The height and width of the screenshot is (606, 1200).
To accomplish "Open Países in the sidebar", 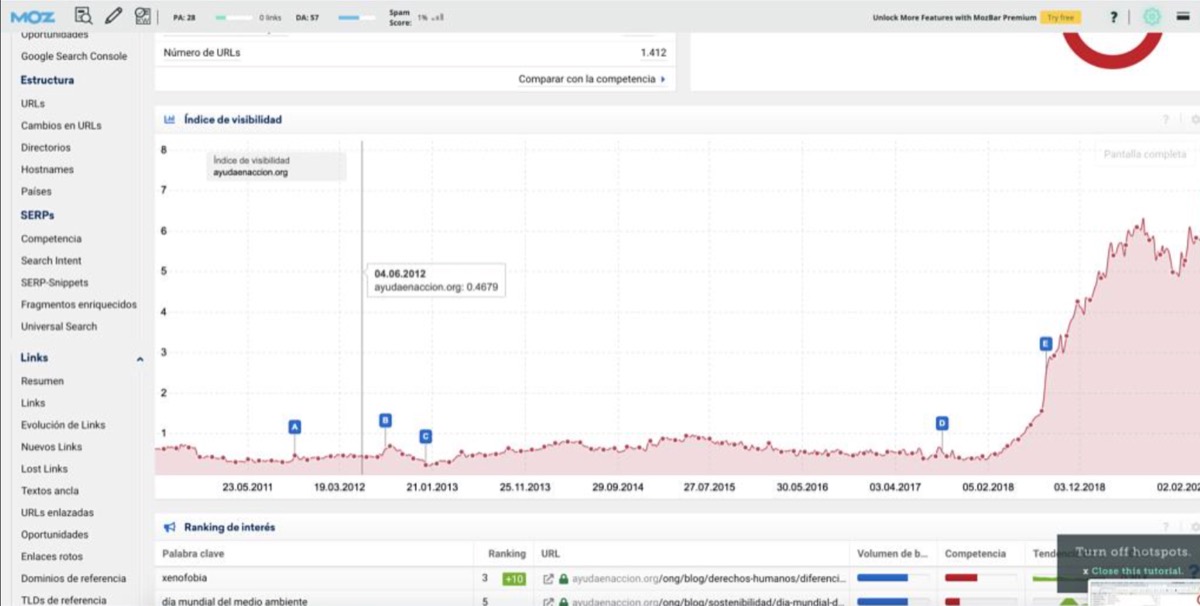I will click(36, 191).
